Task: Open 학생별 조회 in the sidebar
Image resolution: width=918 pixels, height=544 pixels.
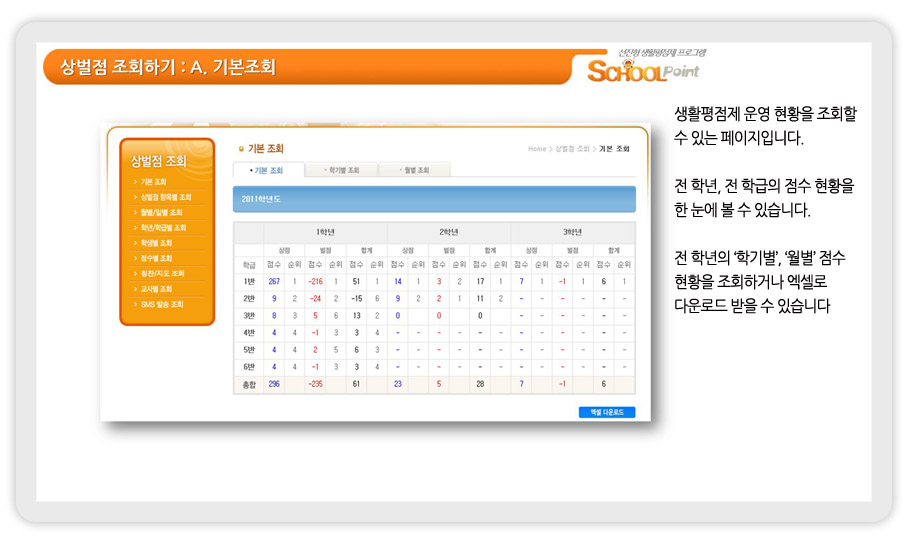Action: point(156,242)
